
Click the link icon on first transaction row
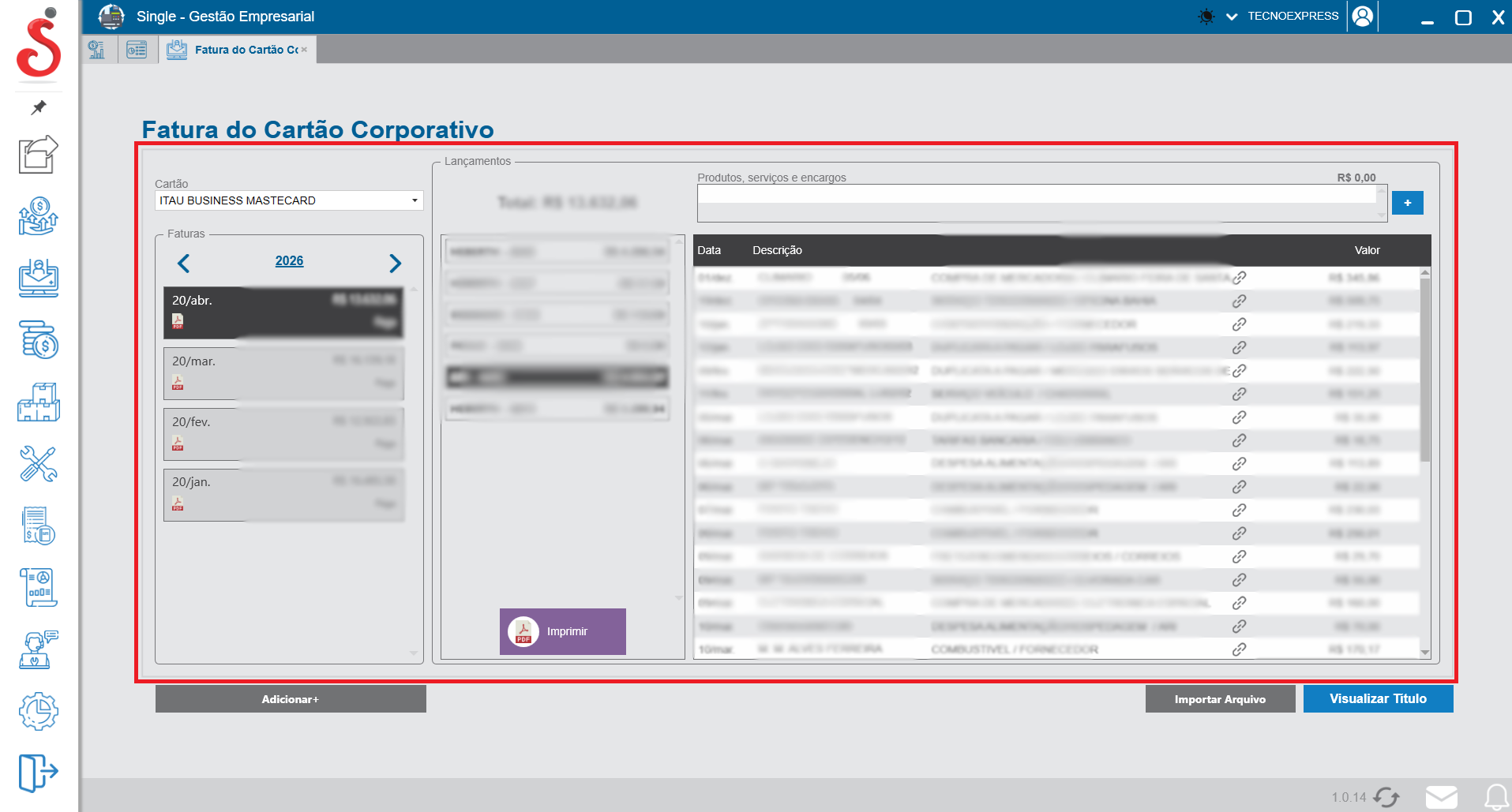1239,278
